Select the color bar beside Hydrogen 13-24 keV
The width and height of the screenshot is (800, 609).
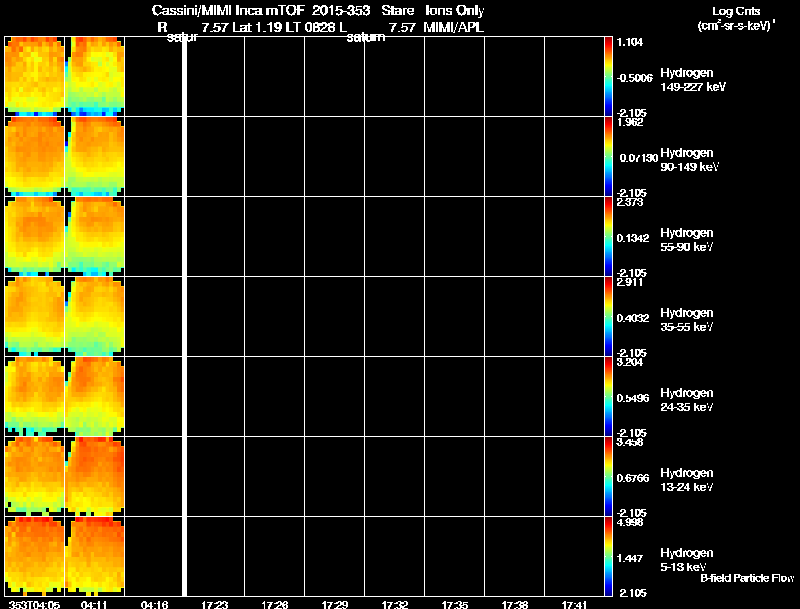(x=608, y=477)
